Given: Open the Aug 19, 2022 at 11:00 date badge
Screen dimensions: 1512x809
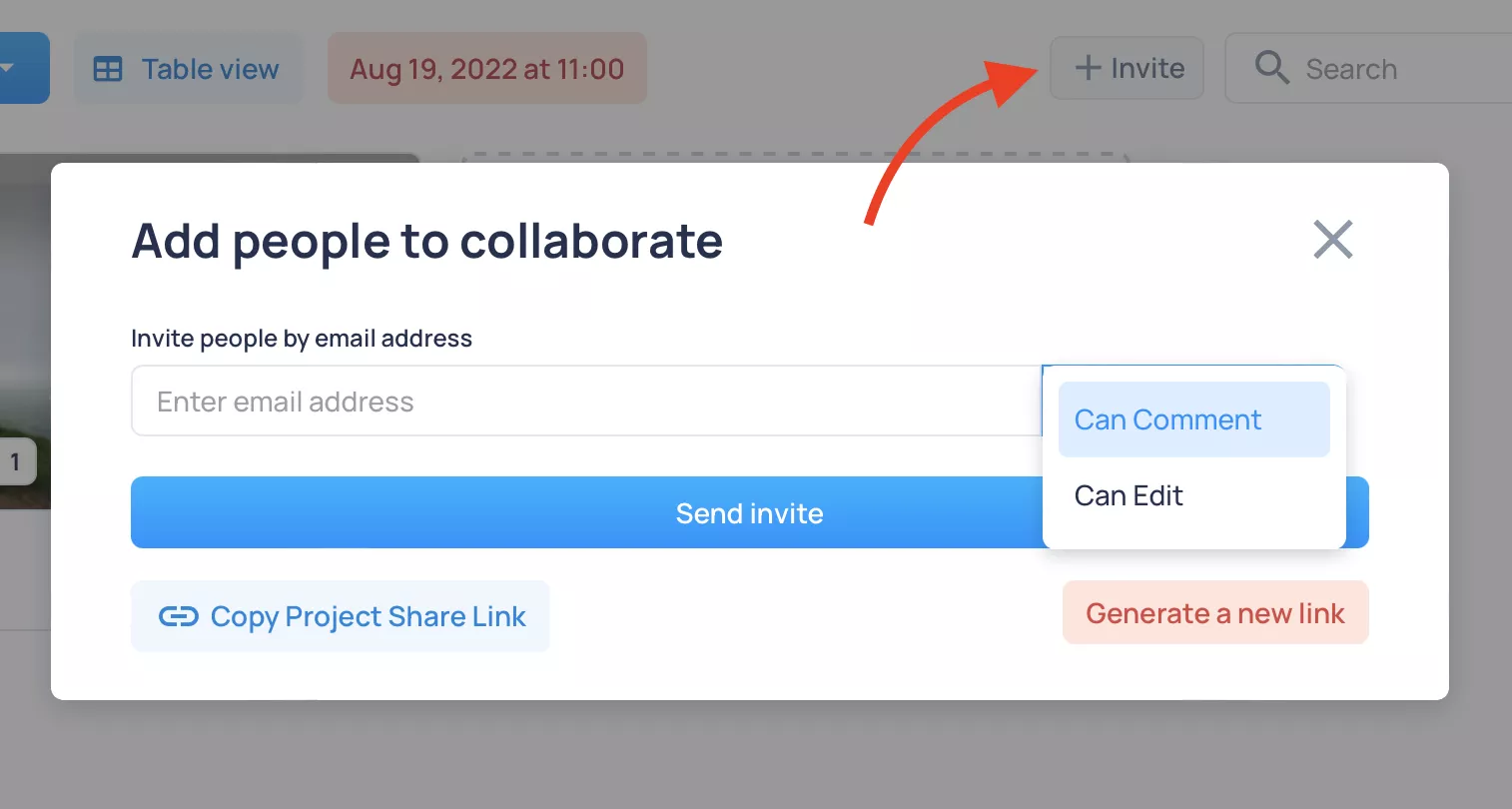Looking at the screenshot, I should click(x=487, y=68).
